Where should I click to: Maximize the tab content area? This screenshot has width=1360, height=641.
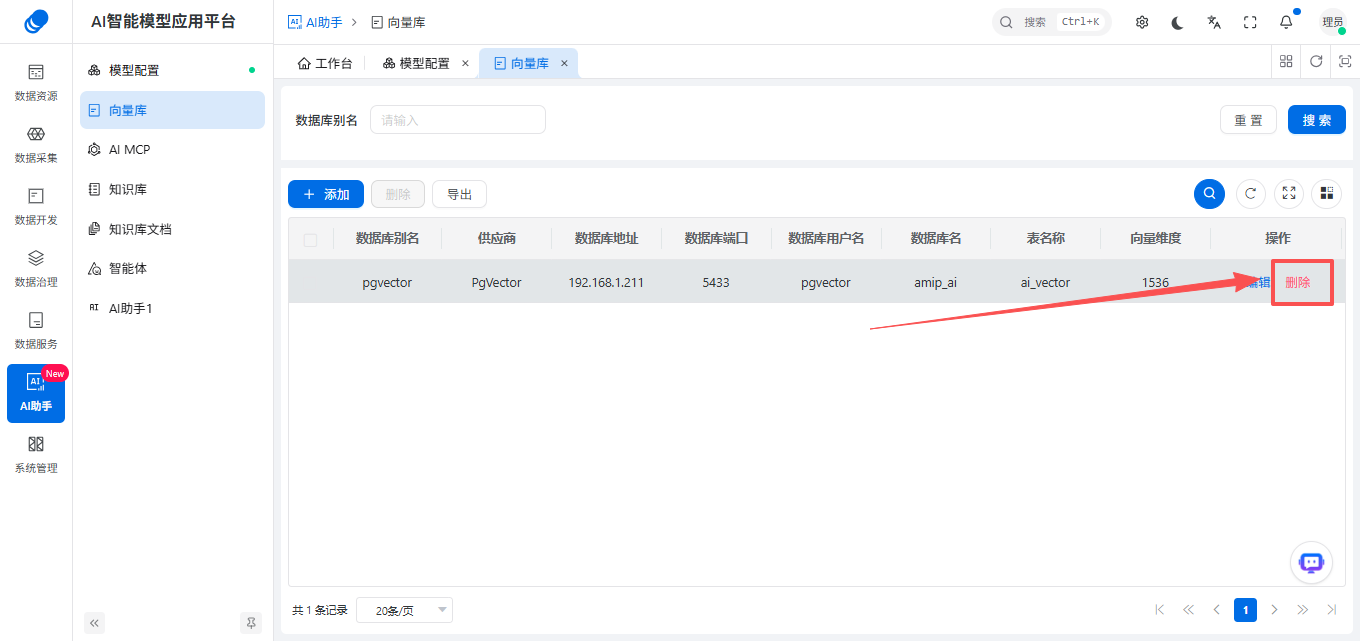click(x=1345, y=61)
